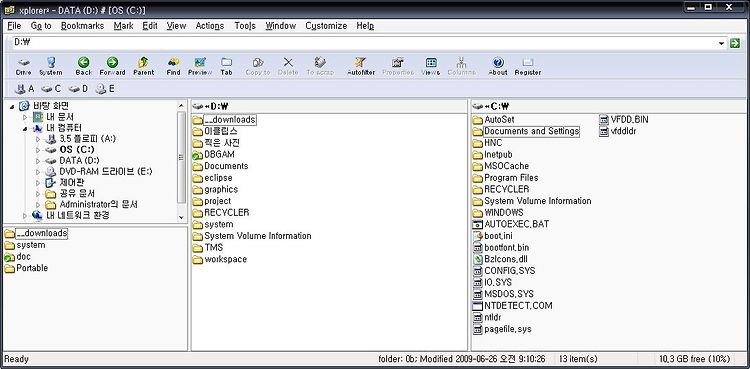Screen dimensions: 750x369
Task: Open the About icon
Action: tap(498, 66)
